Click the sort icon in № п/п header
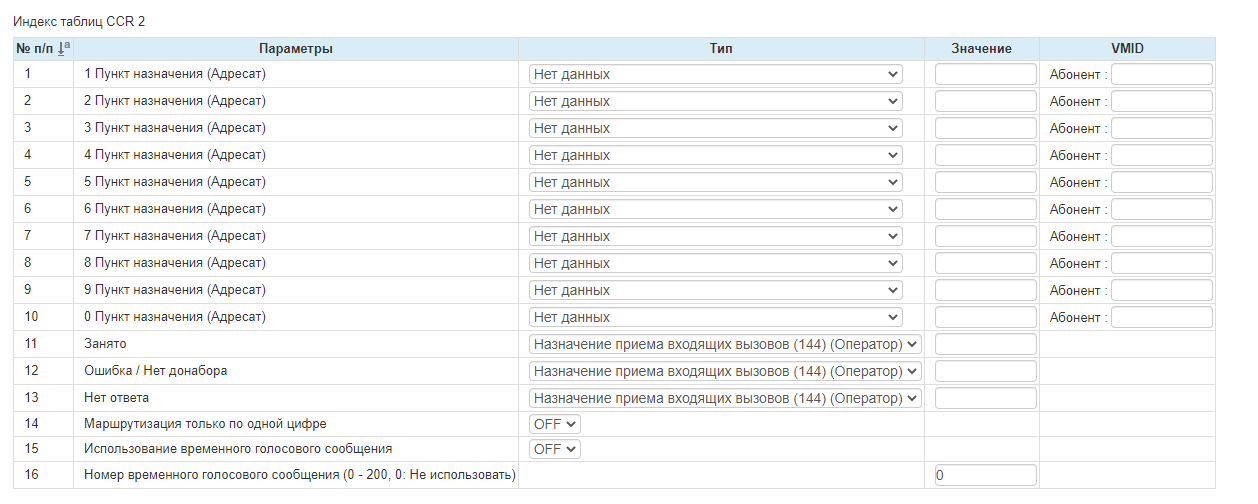This screenshot has height=504, width=1258. [64, 48]
